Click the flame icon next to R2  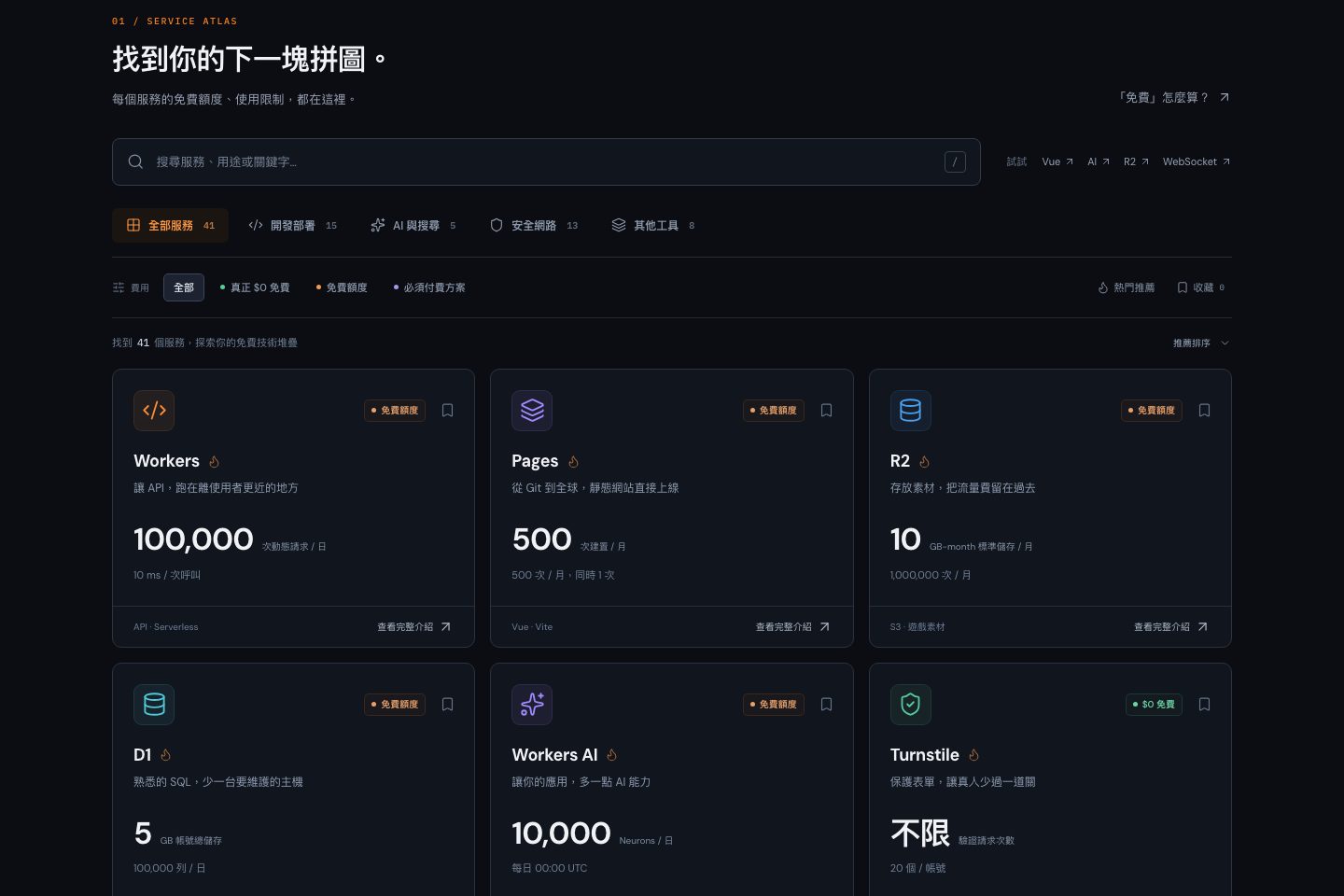pos(924,461)
